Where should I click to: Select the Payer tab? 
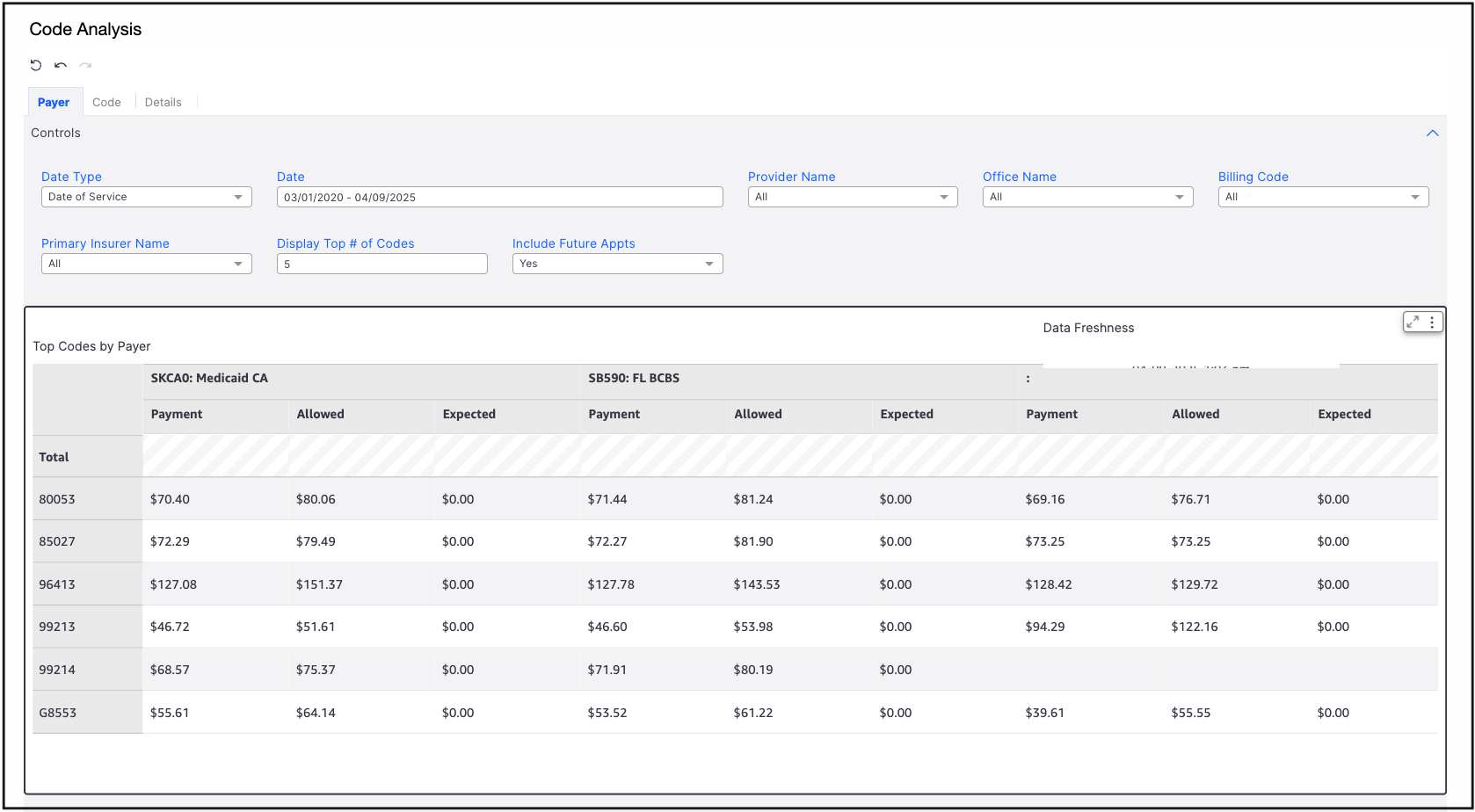54,102
